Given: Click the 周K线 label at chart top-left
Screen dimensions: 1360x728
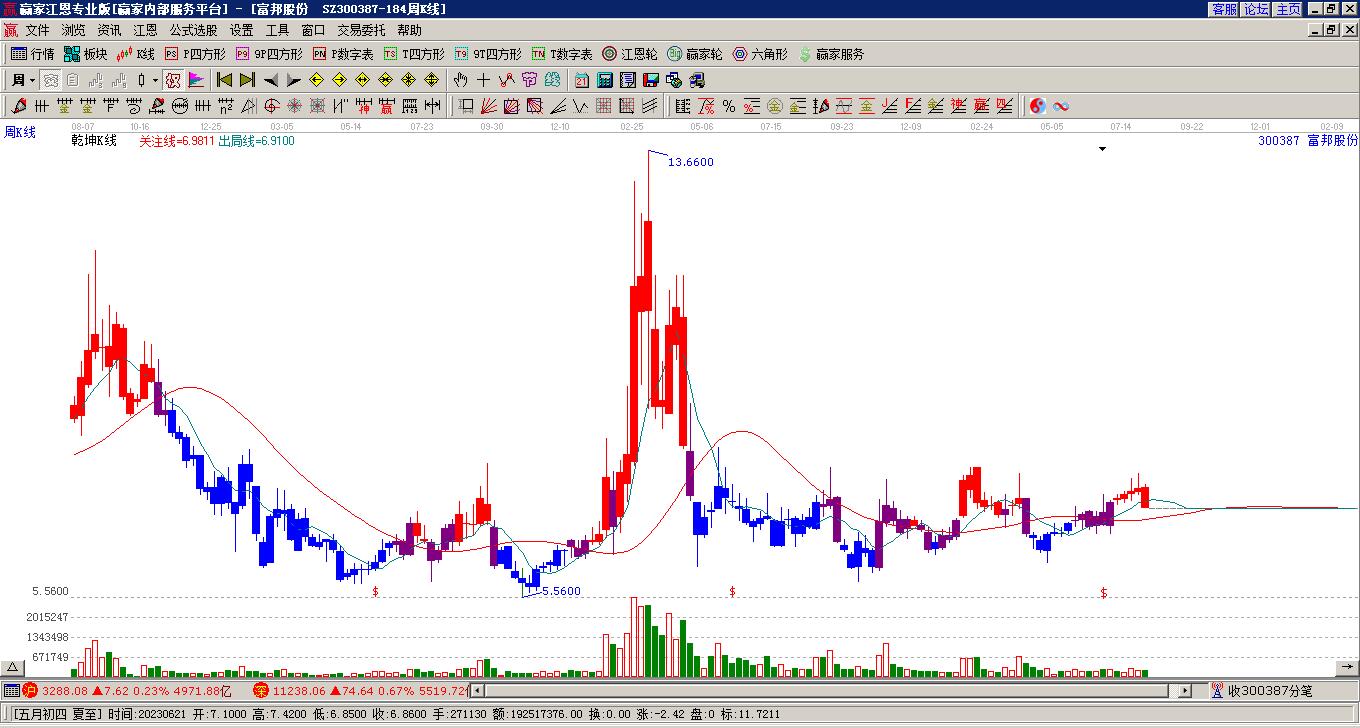Looking at the screenshot, I should click(x=19, y=132).
